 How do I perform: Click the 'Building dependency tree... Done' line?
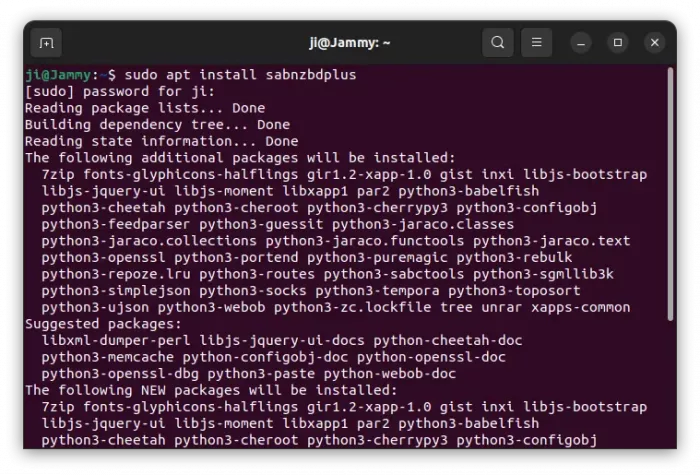click(x=157, y=125)
